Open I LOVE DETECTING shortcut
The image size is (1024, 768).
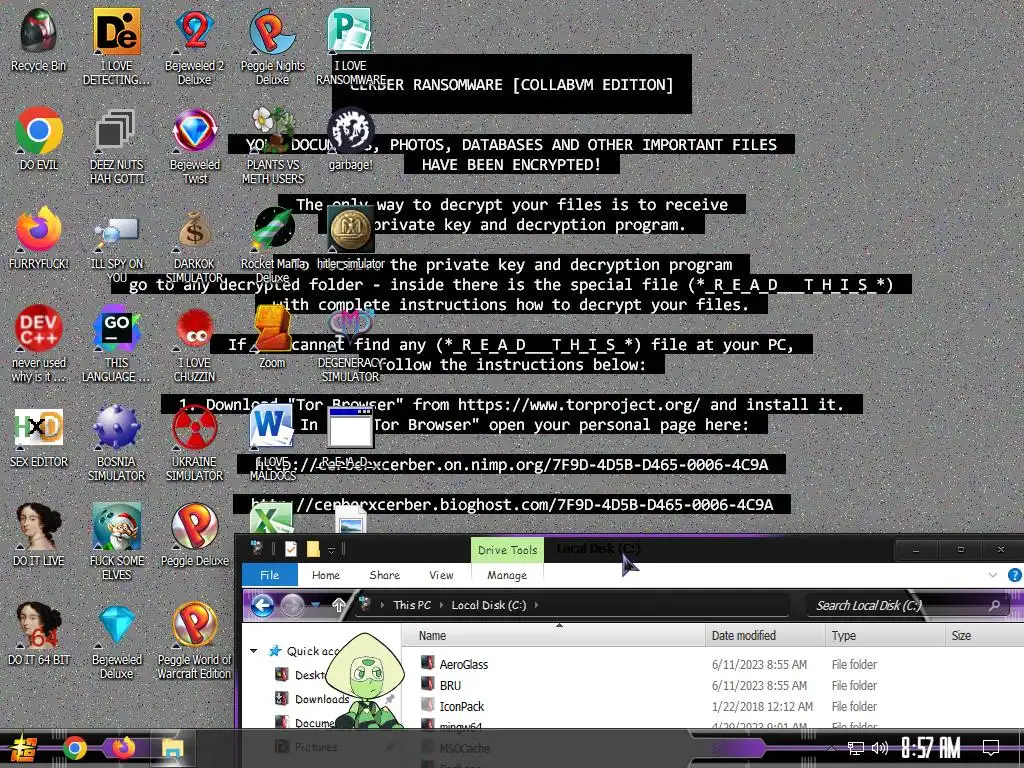tap(116, 47)
